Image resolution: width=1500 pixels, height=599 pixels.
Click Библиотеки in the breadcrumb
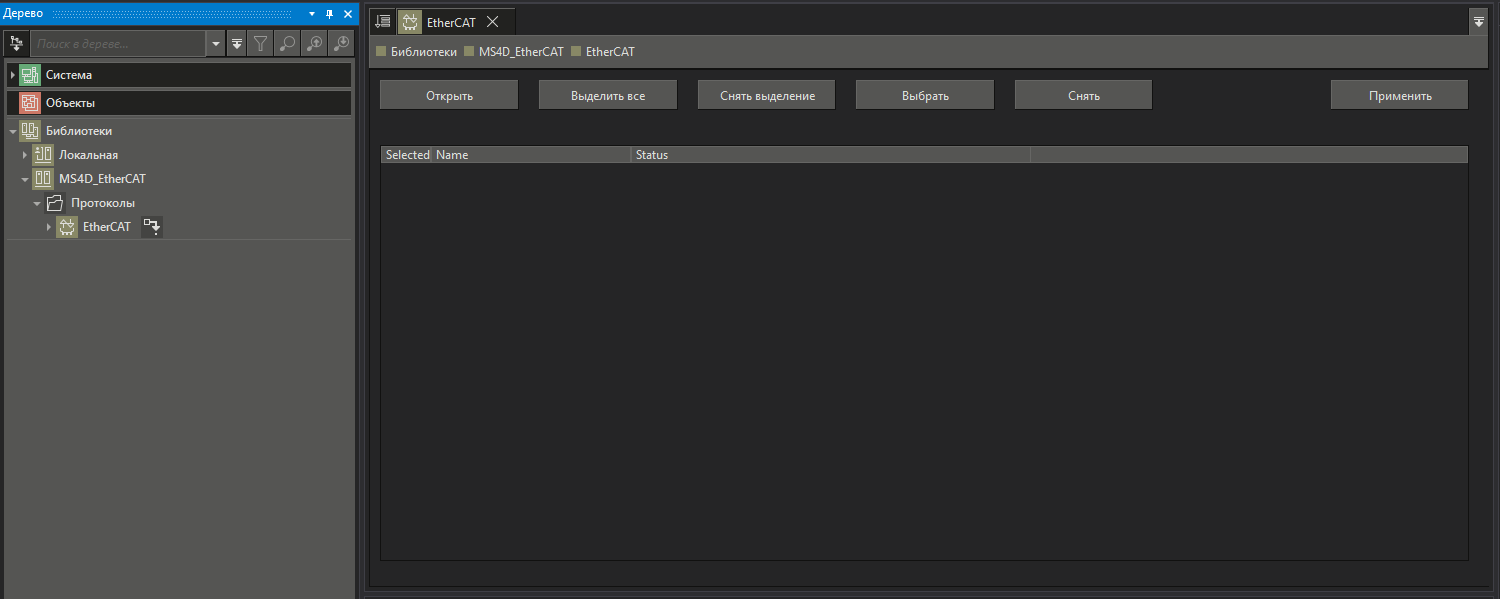pos(424,51)
